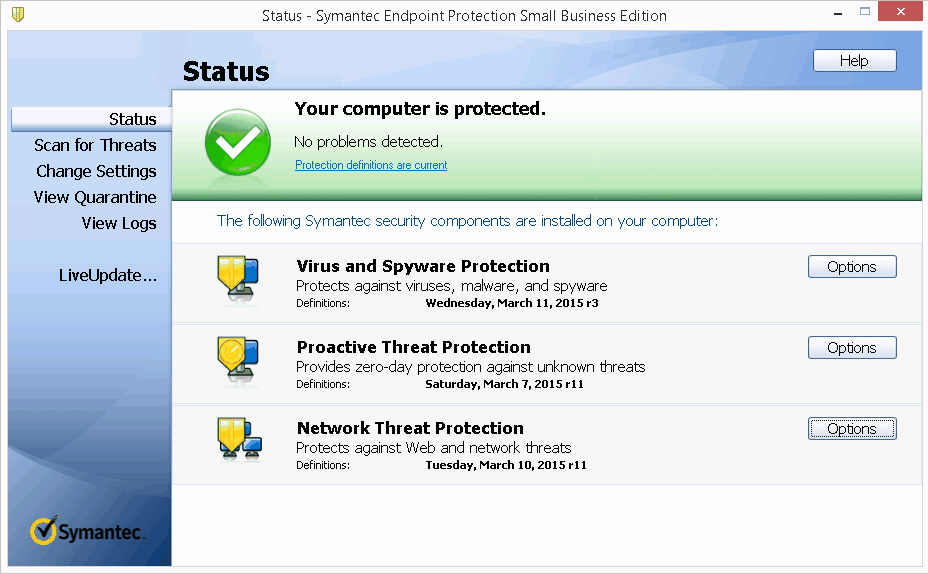
Task: Click the Virus and Spyware Protection heading
Action: coord(423,266)
